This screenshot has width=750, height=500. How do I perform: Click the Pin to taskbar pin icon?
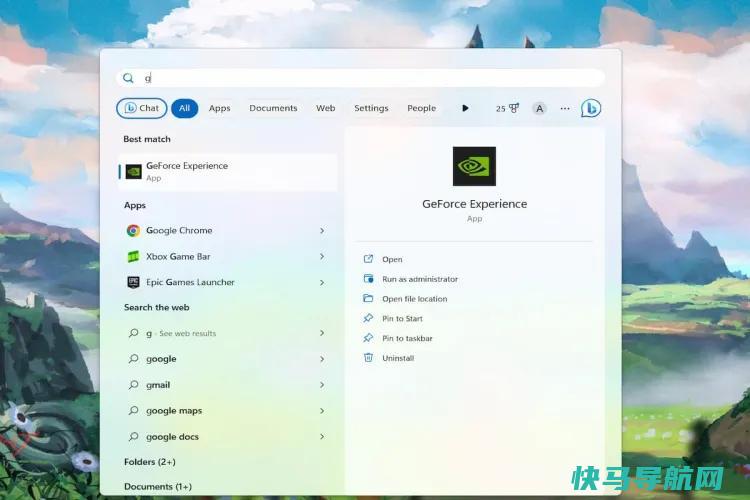[368, 338]
